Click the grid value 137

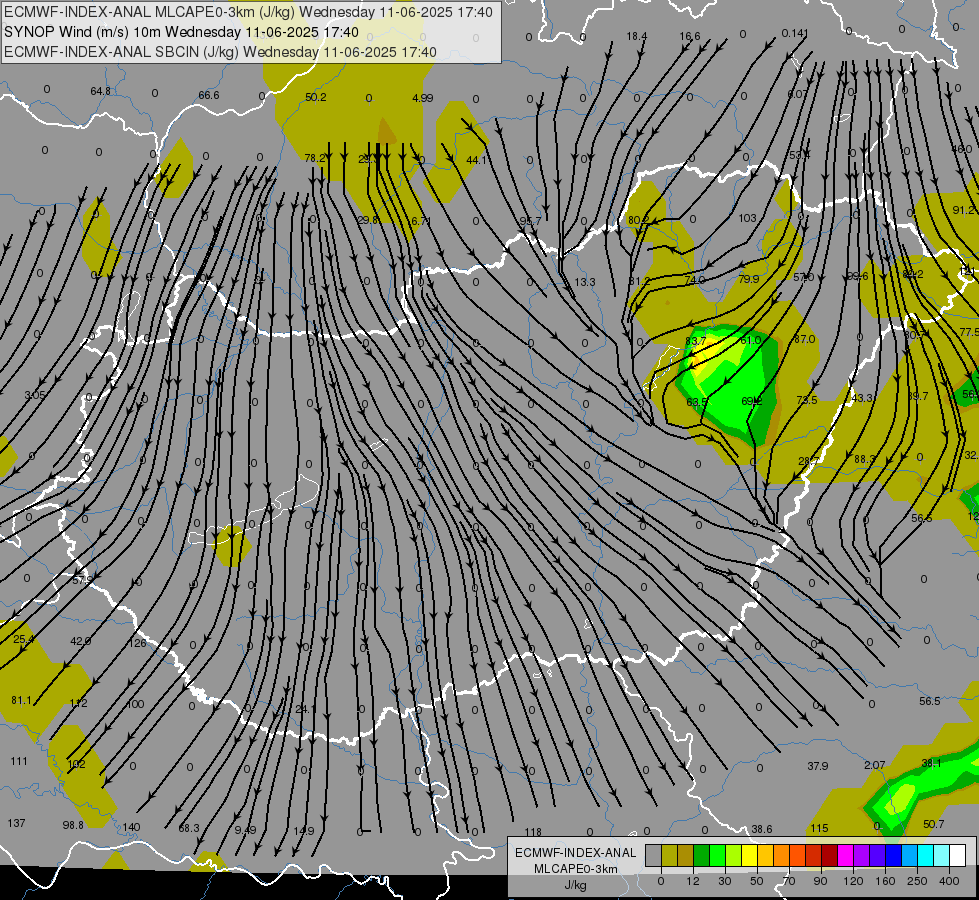pyautogui.click(x=16, y=823)
